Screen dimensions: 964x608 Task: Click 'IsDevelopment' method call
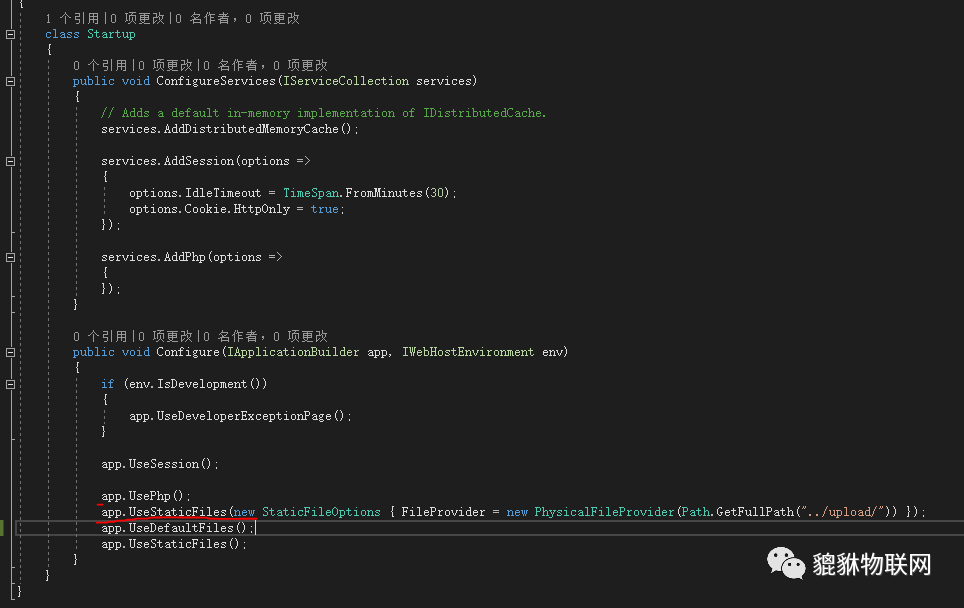tap(202, 384)
